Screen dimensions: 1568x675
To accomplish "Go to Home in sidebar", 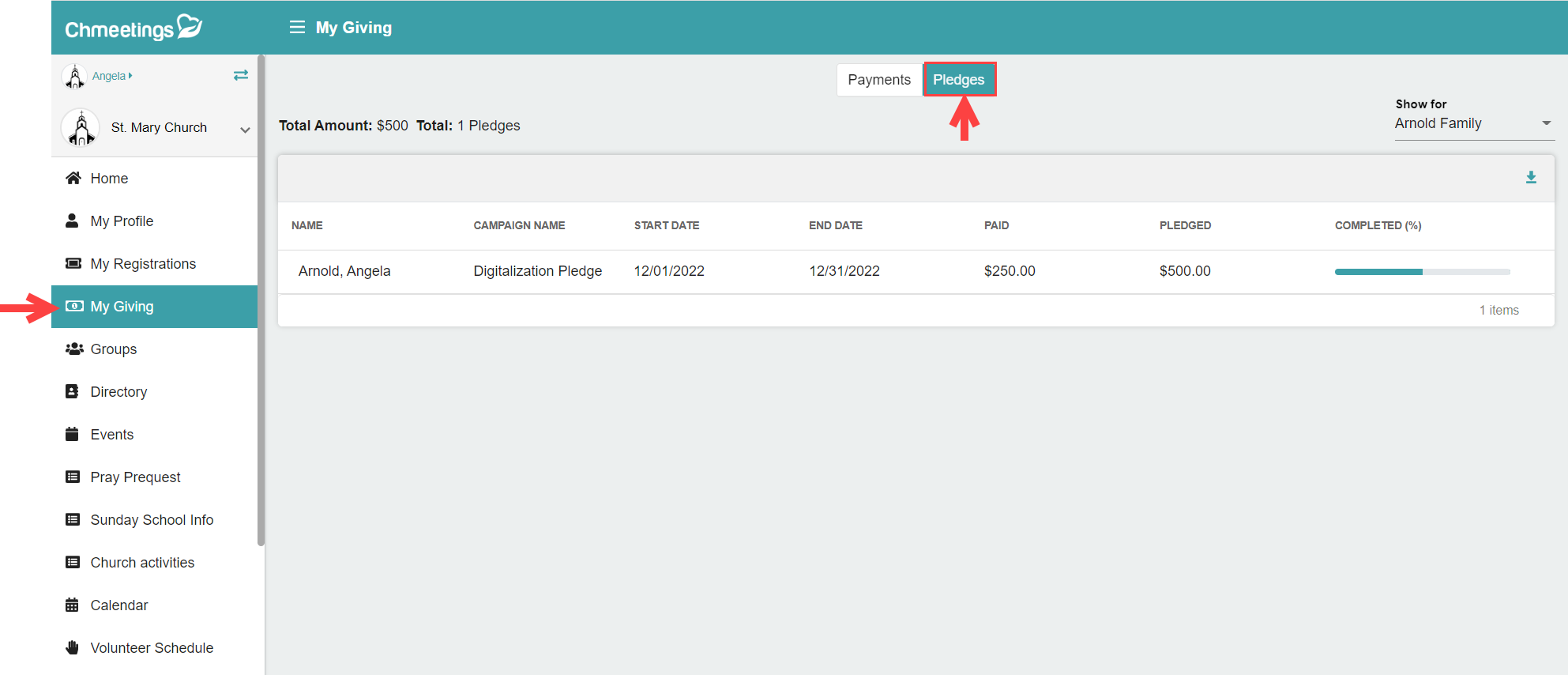I will 154,179.
